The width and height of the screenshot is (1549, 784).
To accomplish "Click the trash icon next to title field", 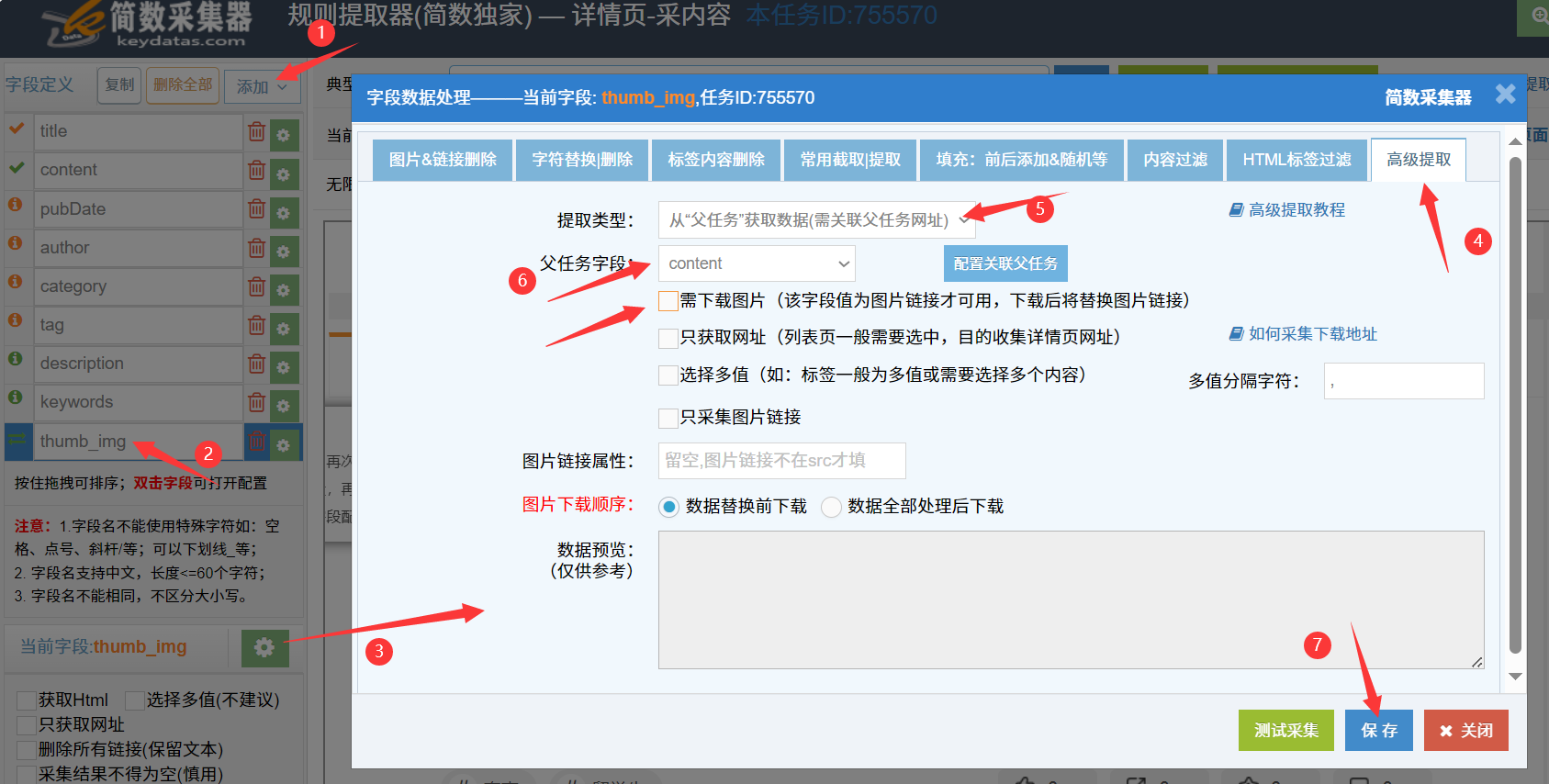I will point(257,132).
